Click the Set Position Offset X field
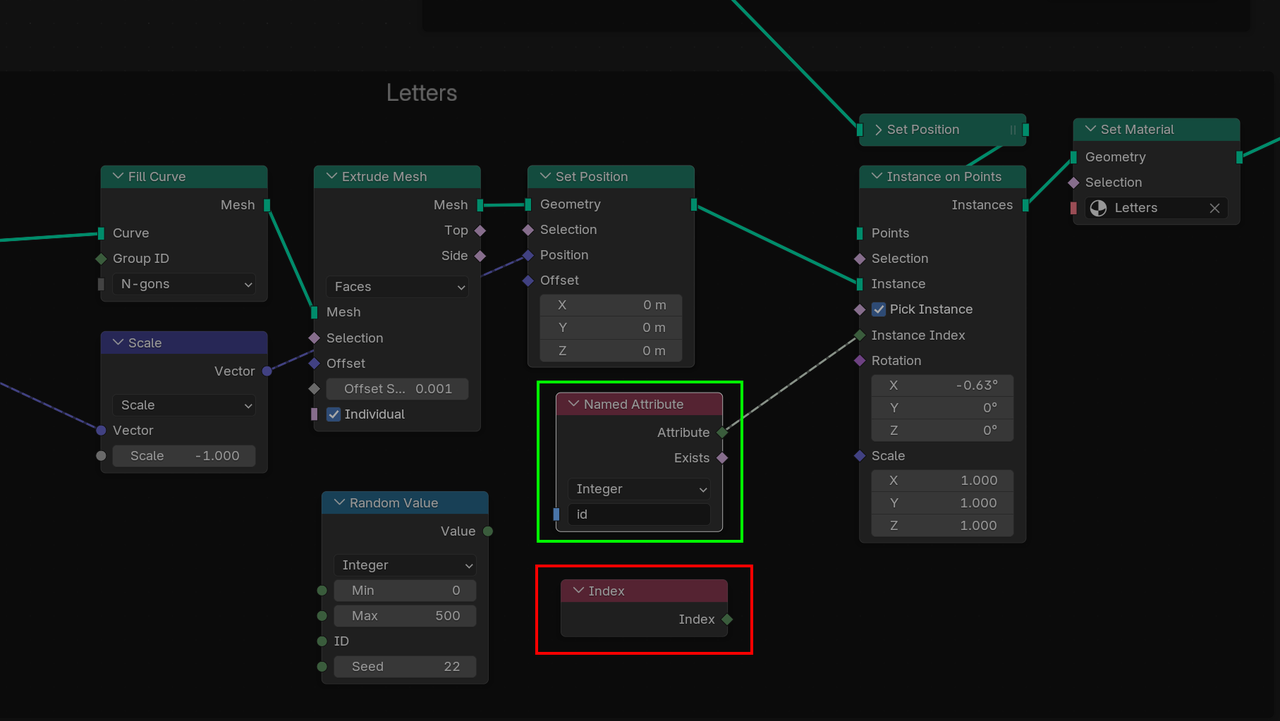The height and width of the screenshot is (721, 1280). tap(611, 305)
